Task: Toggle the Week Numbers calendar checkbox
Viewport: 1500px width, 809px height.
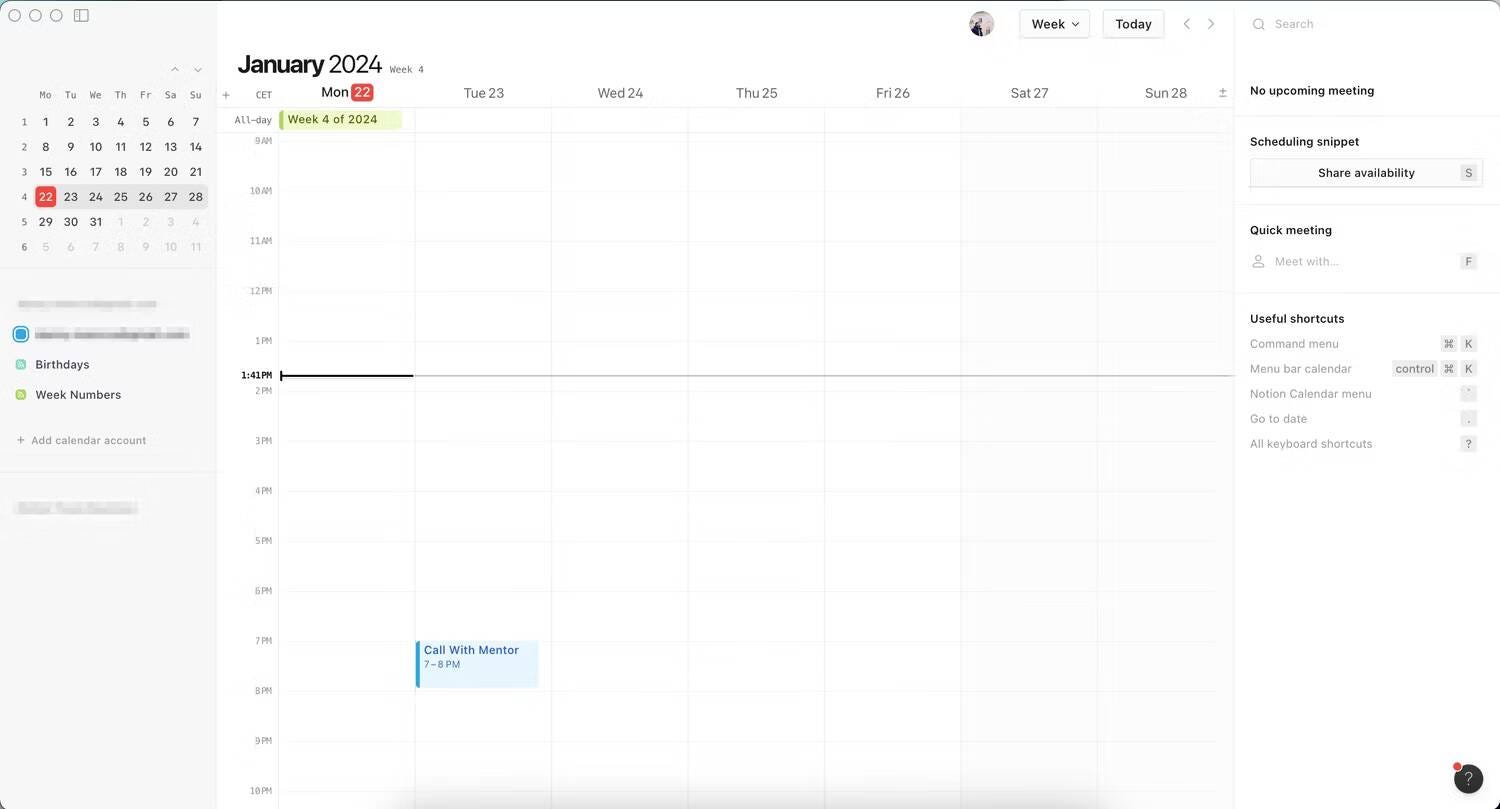Action: tap(21, 395)
